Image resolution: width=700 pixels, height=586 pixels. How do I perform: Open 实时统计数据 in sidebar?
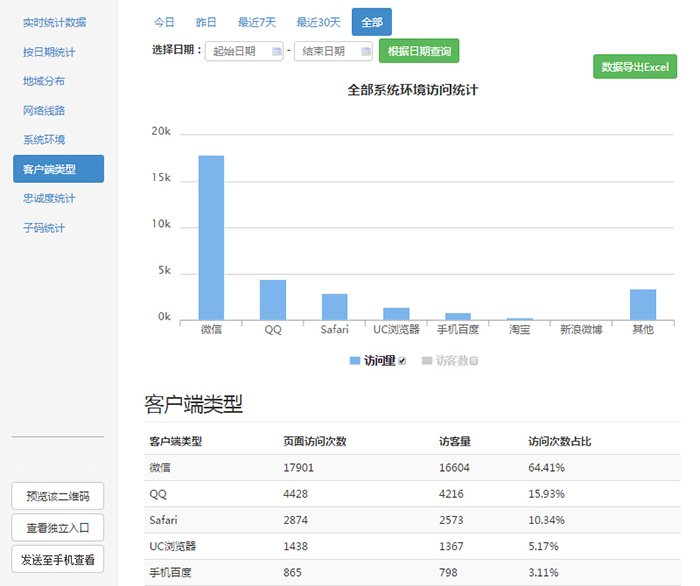(x=54, y=22)
